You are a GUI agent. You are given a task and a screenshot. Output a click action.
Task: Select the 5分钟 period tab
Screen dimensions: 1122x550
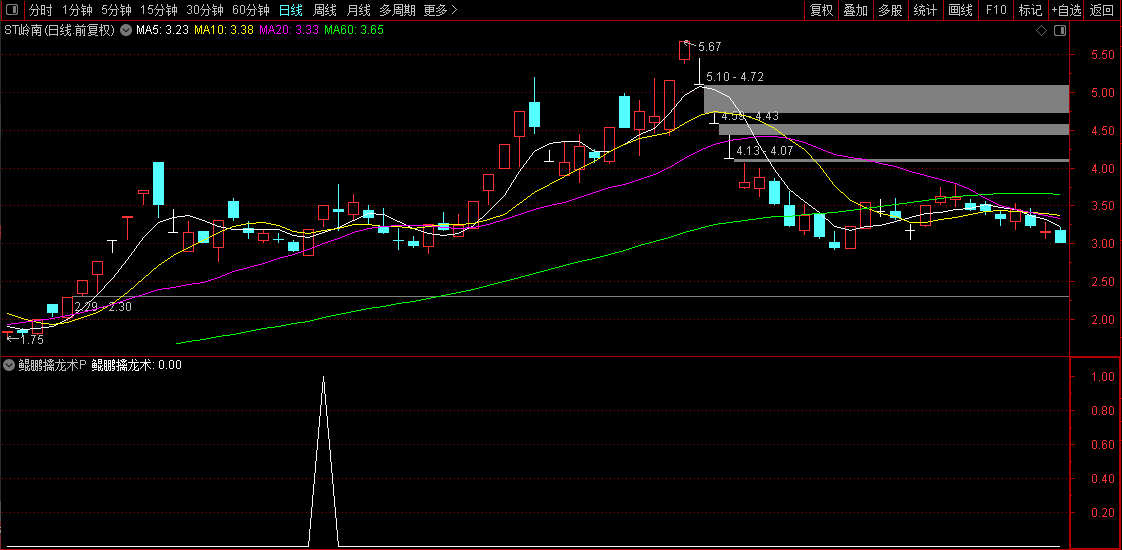click(116, 10)
